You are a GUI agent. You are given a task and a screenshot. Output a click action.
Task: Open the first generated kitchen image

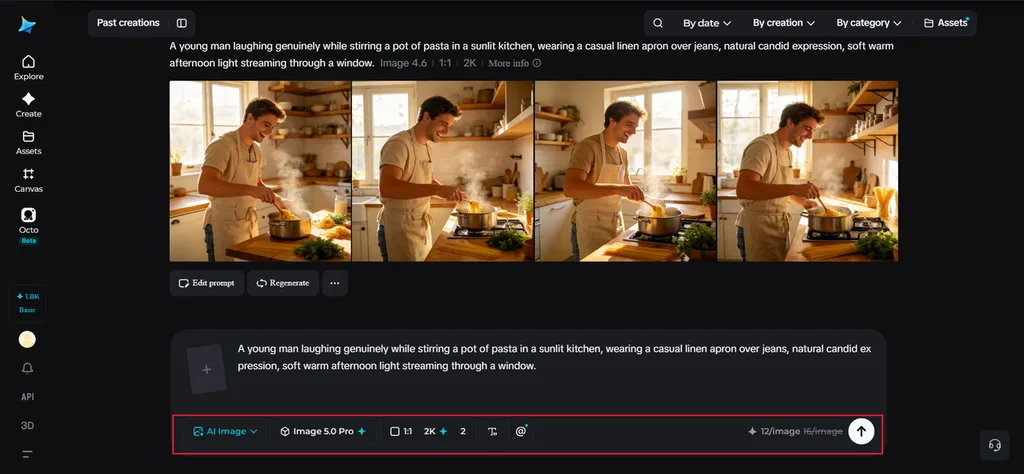point(260,171)
